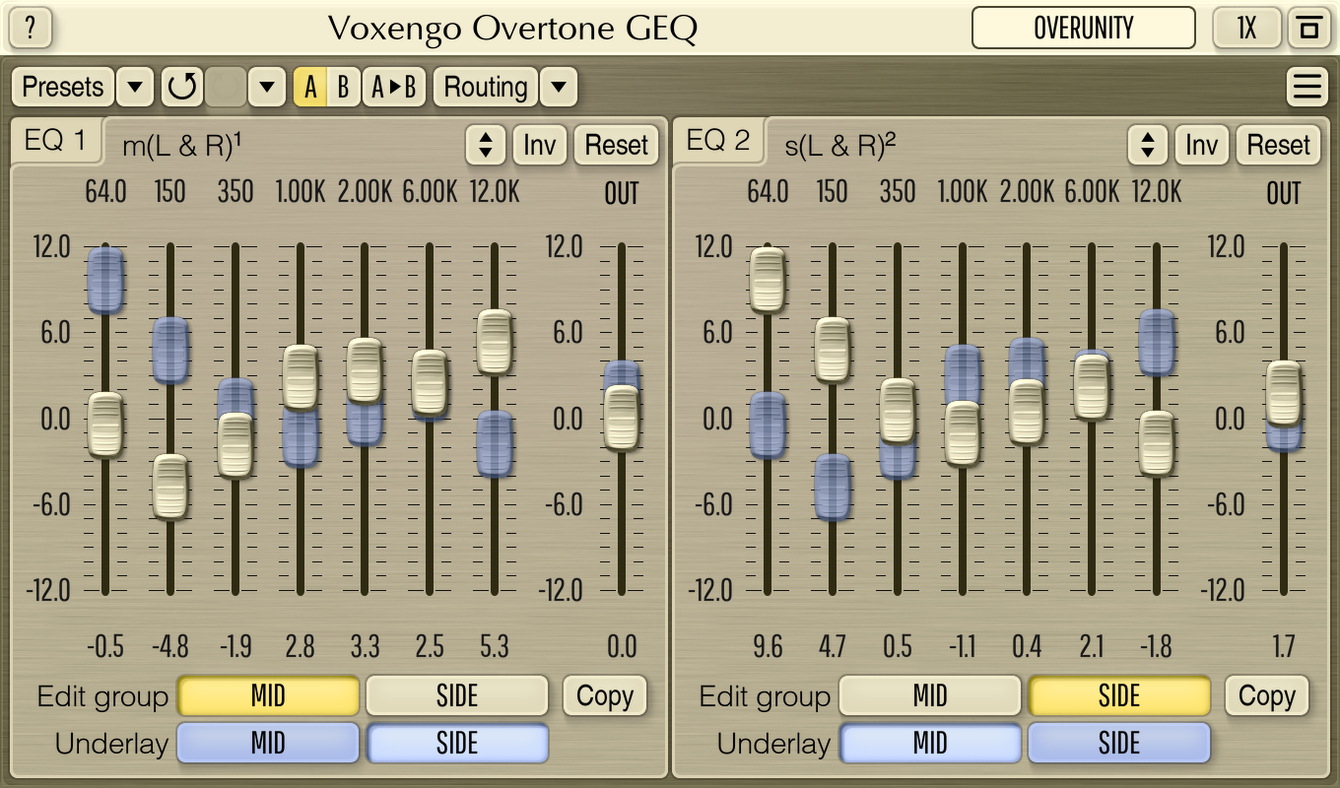The width and height of the screenshot is (1340, 788).
Task: Copy state A to B
Action: click(394, 87)
